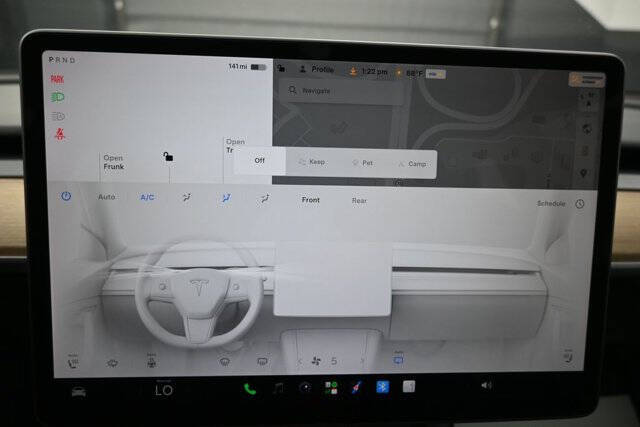
Task: Select Camp mode option
Action: coord(412,164)
